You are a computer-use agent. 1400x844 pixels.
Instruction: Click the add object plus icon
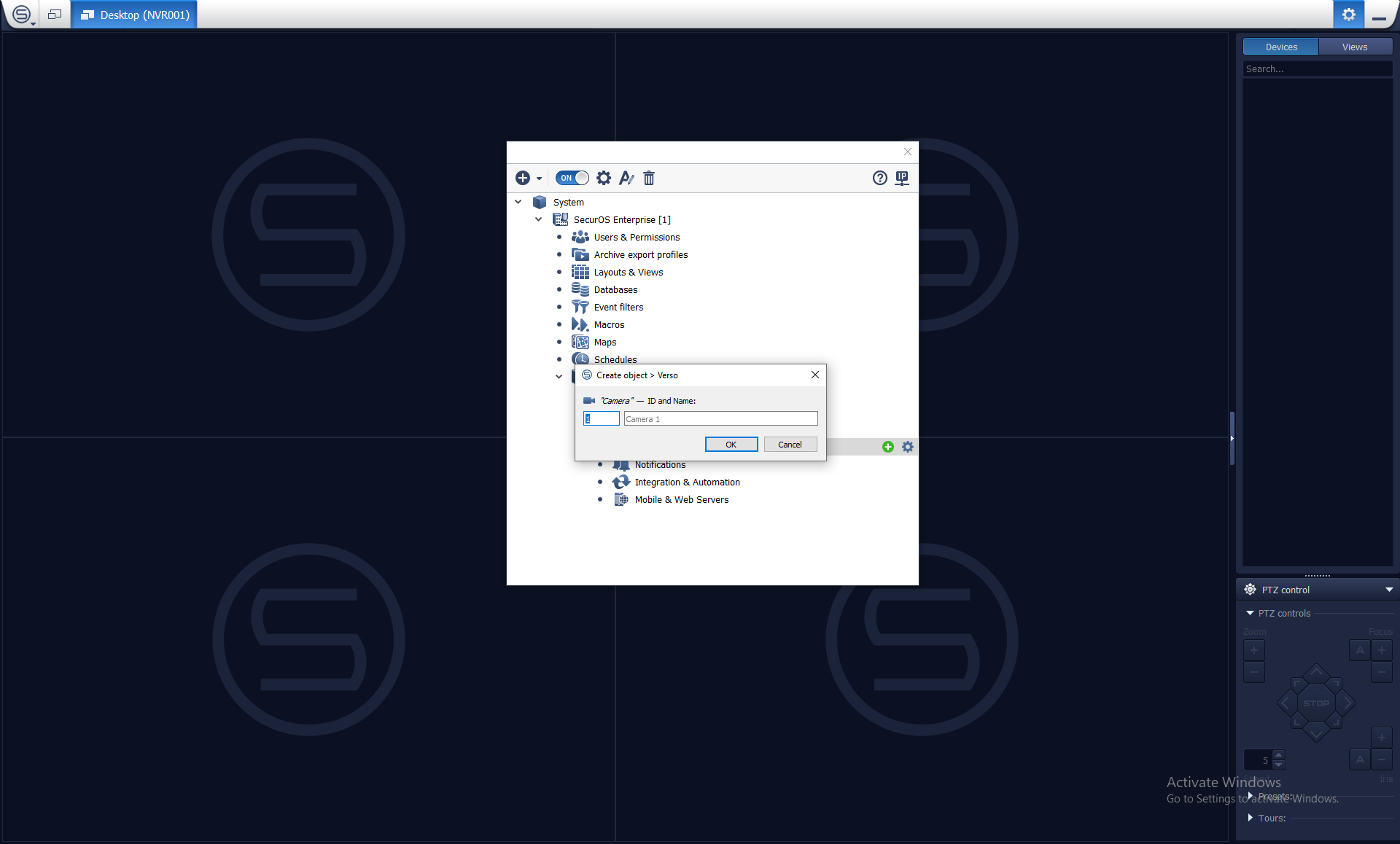click(523, 178)
